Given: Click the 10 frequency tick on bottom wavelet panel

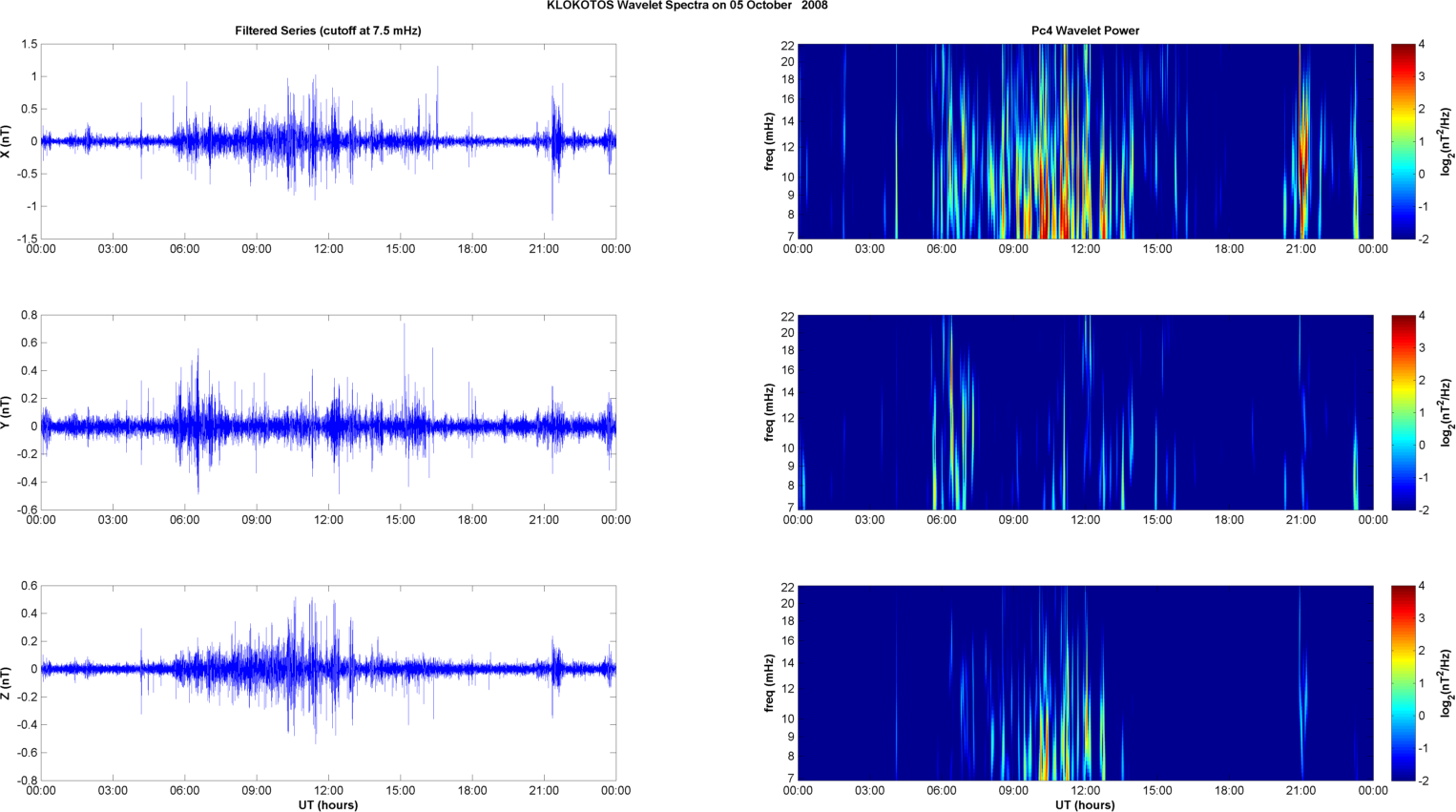Looking at the screenshot, I should coord(788,718).
